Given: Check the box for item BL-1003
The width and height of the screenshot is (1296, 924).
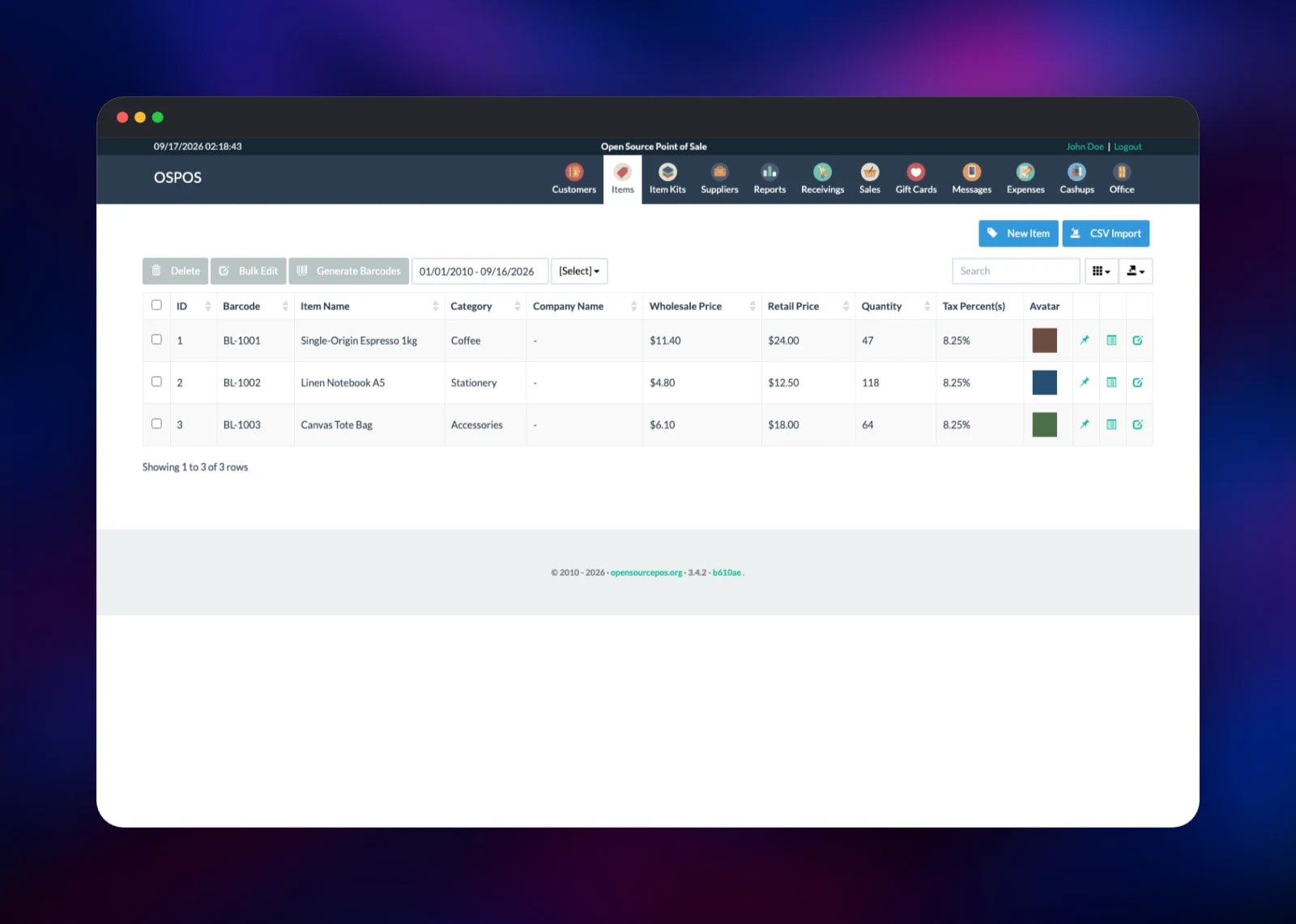Looking at the screenshot, I should click(x=156, y=424).
